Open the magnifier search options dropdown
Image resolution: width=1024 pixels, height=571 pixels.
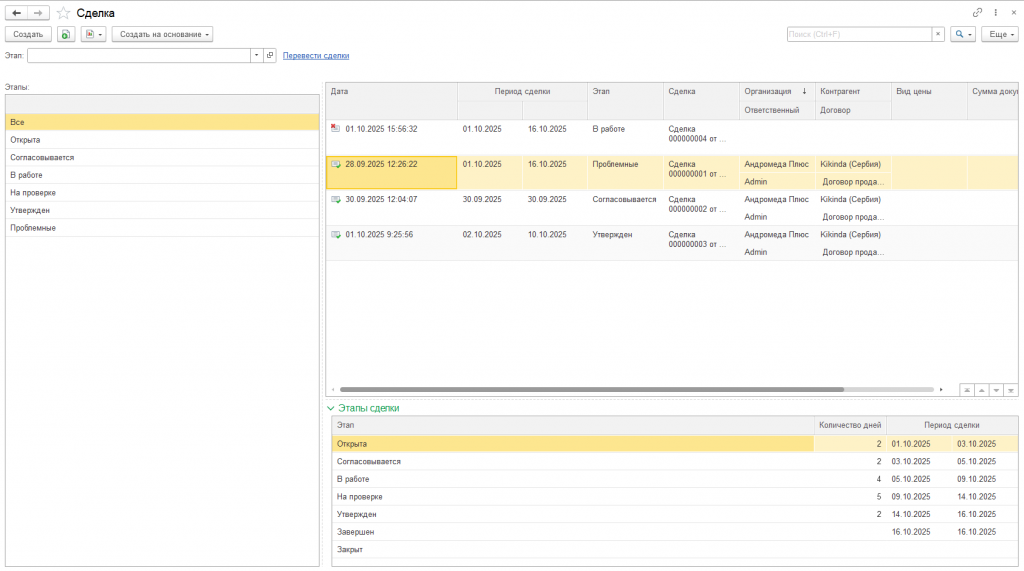click(x=962, y=34)
